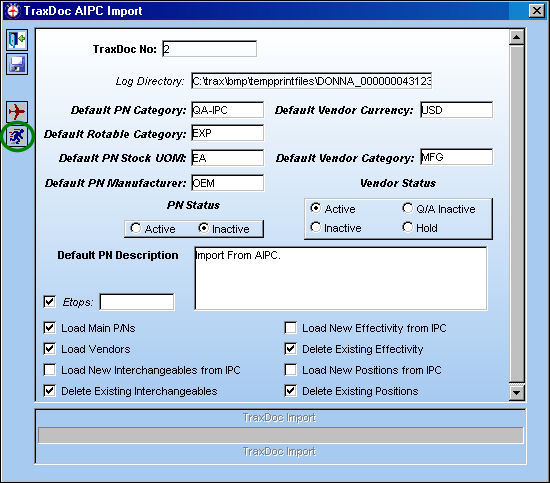Click the Default Vendor Category field
The image size is (550, 483).
coord(456,157)
